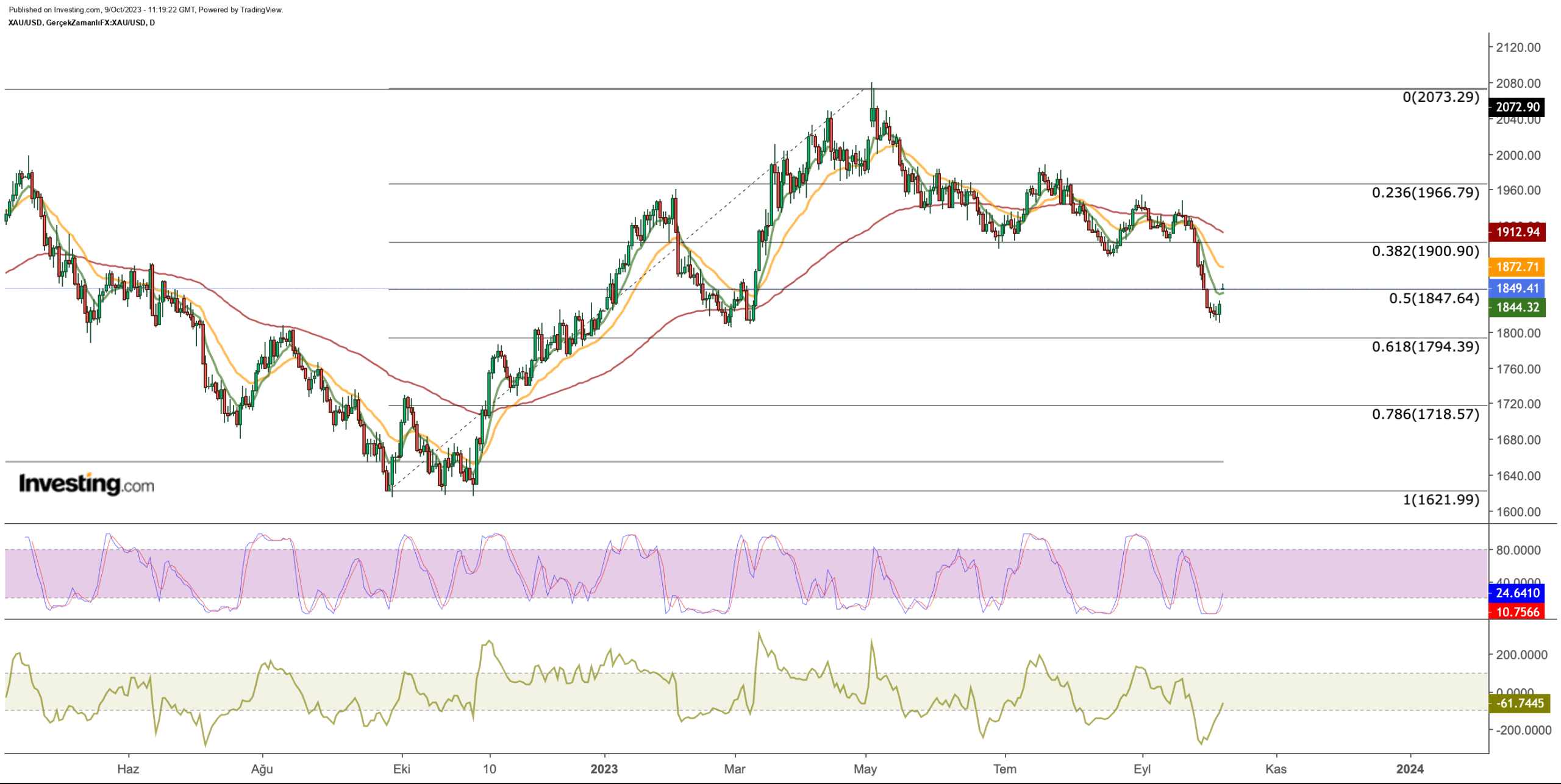Click the 1720.00 price axis tick

pos(1518,404)
